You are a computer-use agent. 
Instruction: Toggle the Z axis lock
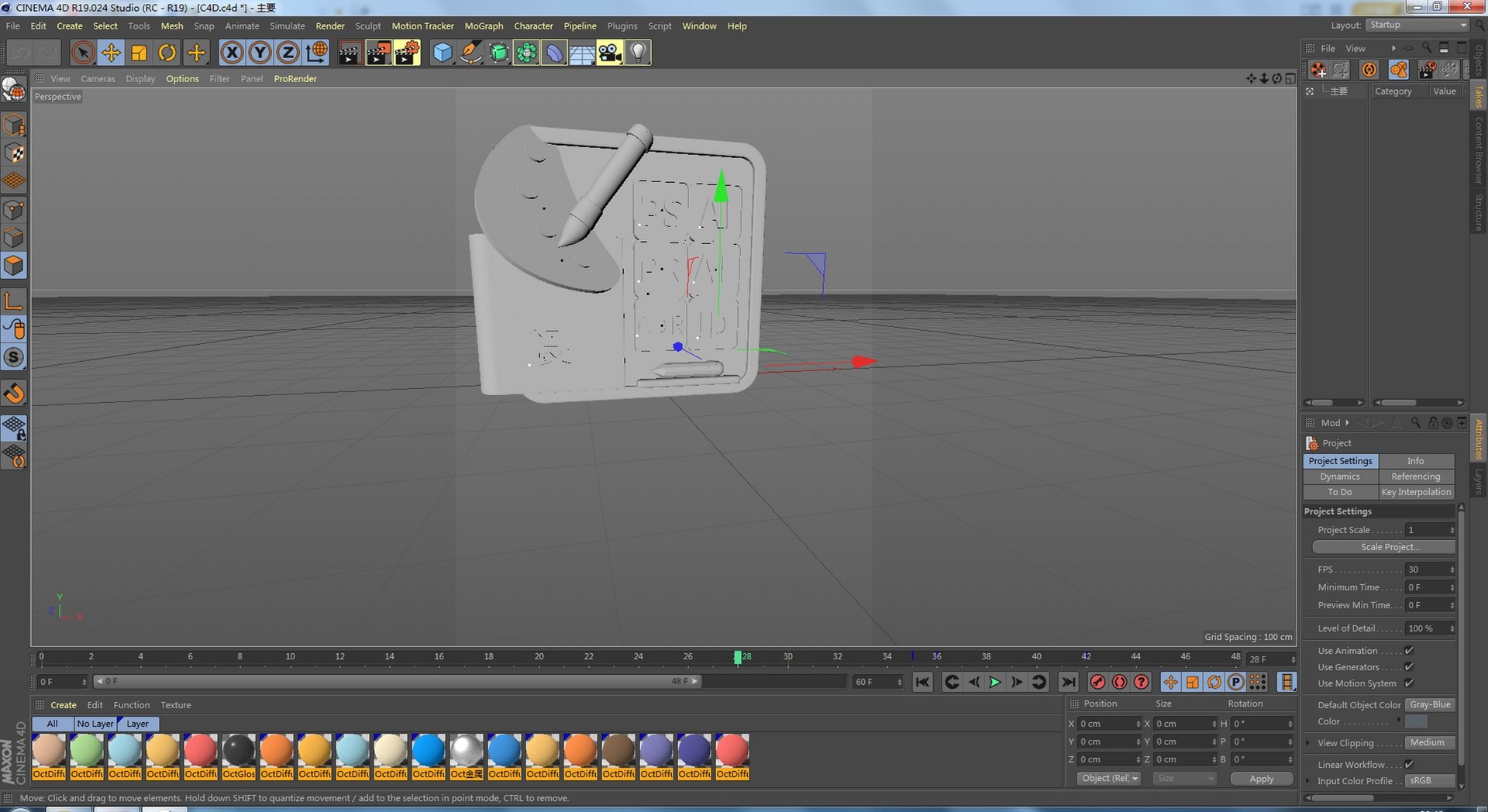coord(288,53)
